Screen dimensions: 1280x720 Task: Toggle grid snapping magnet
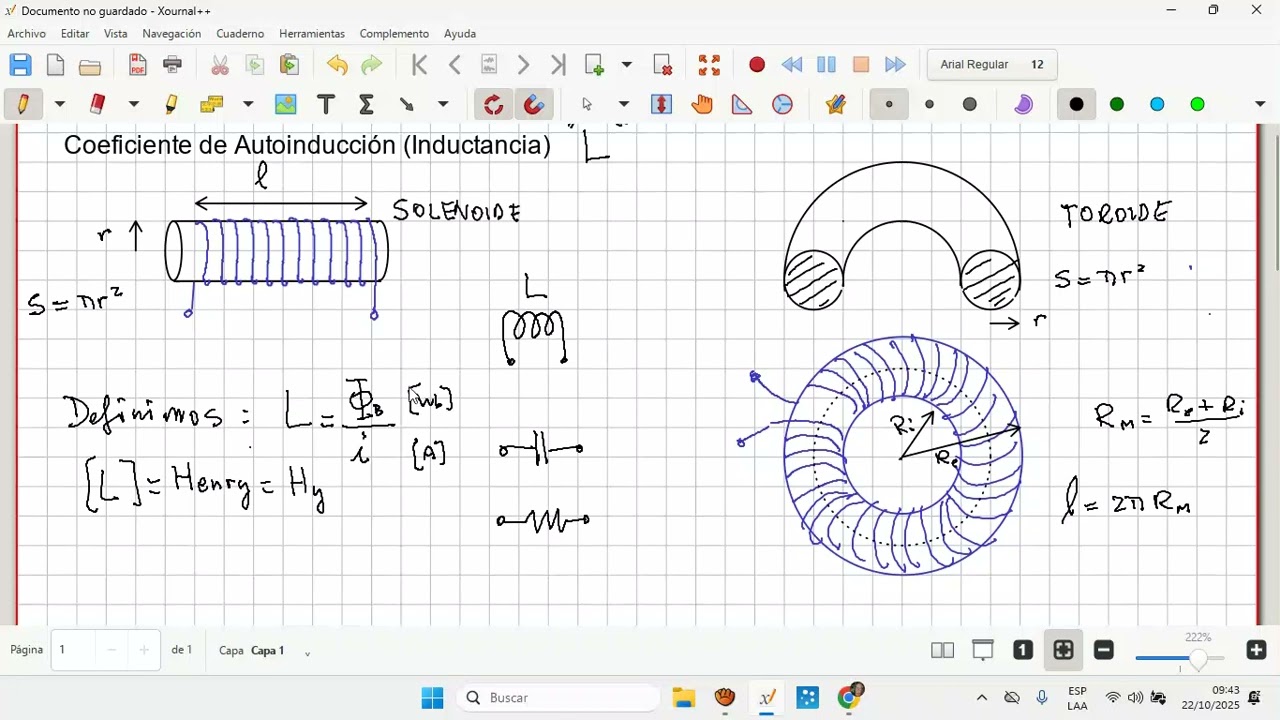click(x=533, y=104)
